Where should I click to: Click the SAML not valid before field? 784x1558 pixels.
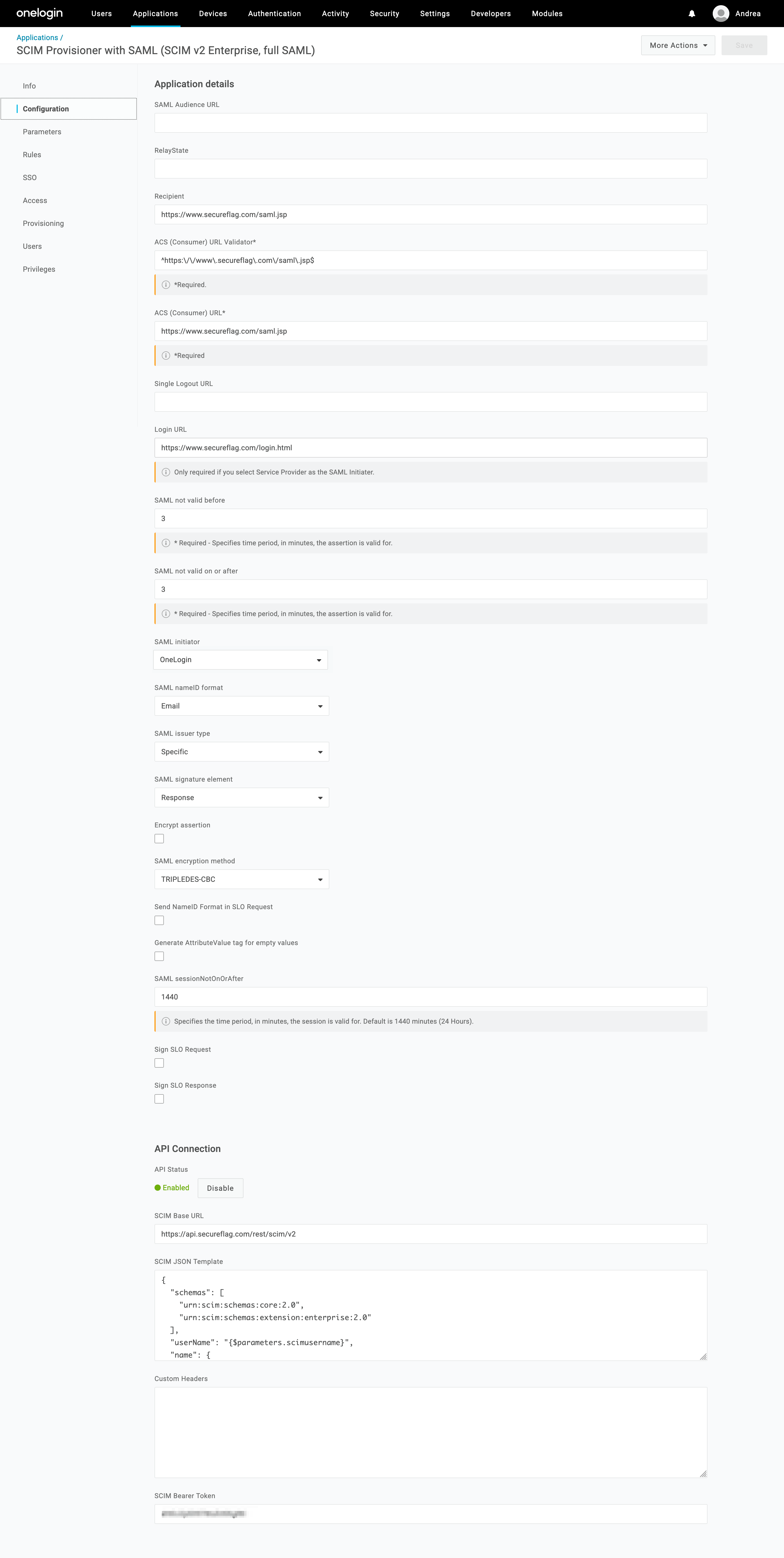[x=431, y=518]
